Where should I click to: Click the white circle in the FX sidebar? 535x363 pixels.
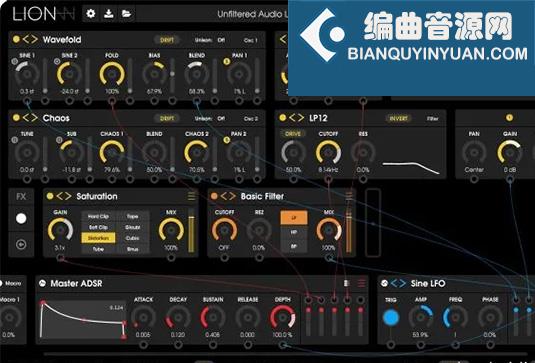(x=21, y=218)
